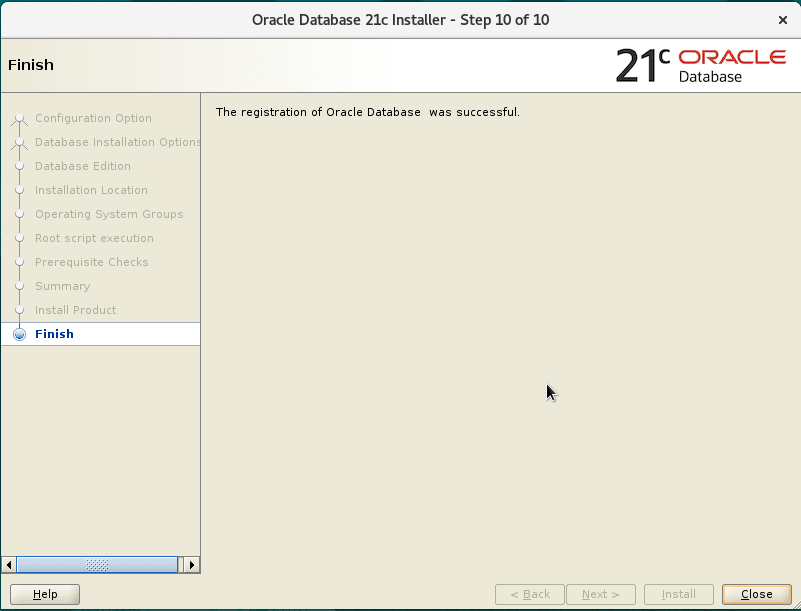Click the disabled Install button
This screenshot has height=611, width=801.
[678, 594]
